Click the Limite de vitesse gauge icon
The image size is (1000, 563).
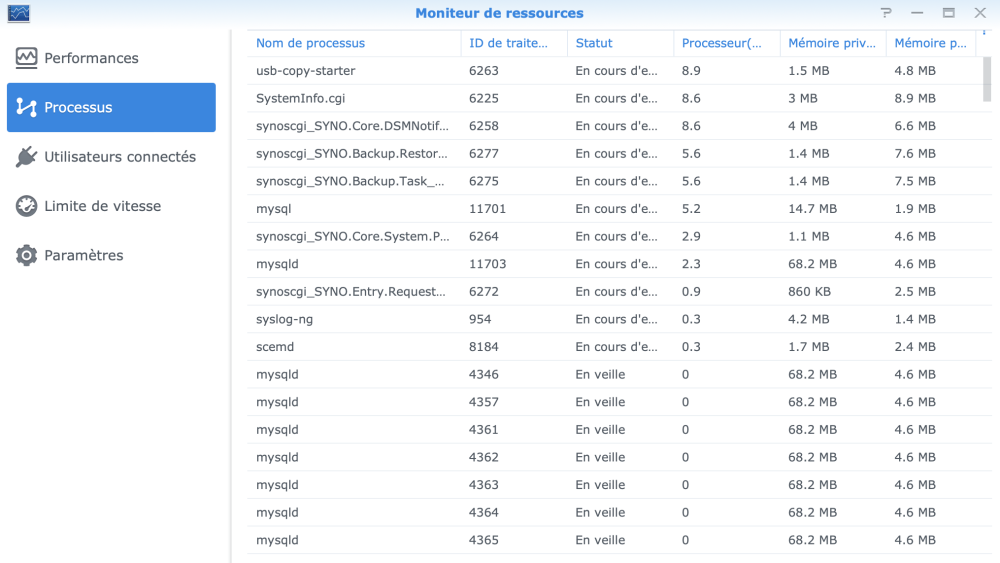26,206
